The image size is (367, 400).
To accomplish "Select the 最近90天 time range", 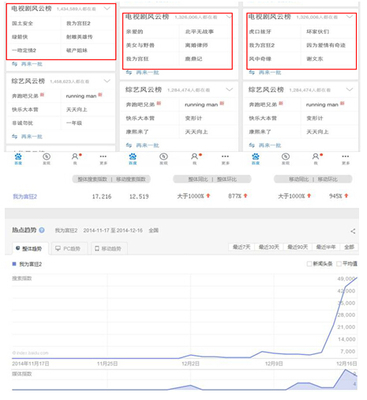I will coord(298,247).
